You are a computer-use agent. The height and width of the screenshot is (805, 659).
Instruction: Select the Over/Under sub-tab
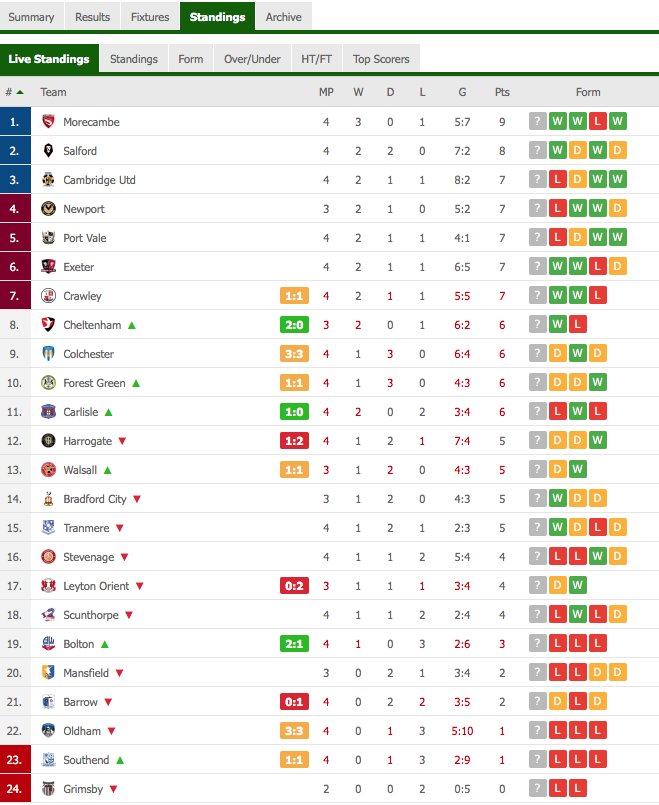coord(252,59)
